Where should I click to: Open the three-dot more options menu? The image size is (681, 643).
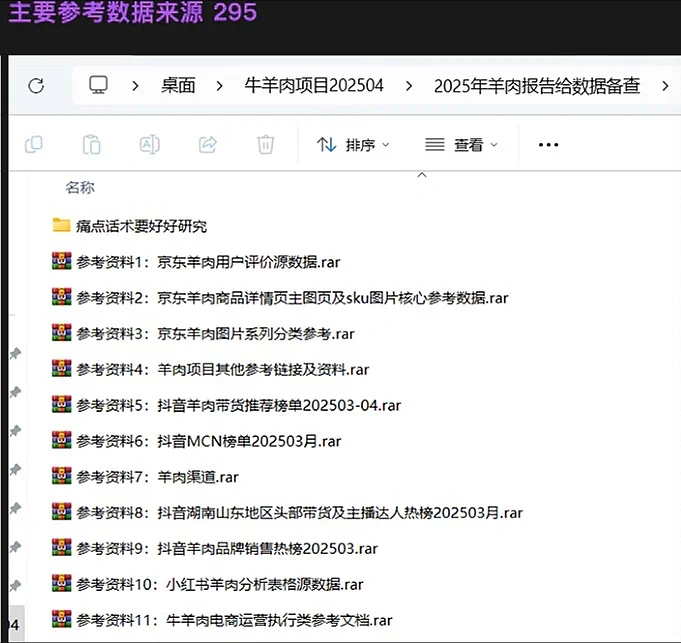[548, 145]
